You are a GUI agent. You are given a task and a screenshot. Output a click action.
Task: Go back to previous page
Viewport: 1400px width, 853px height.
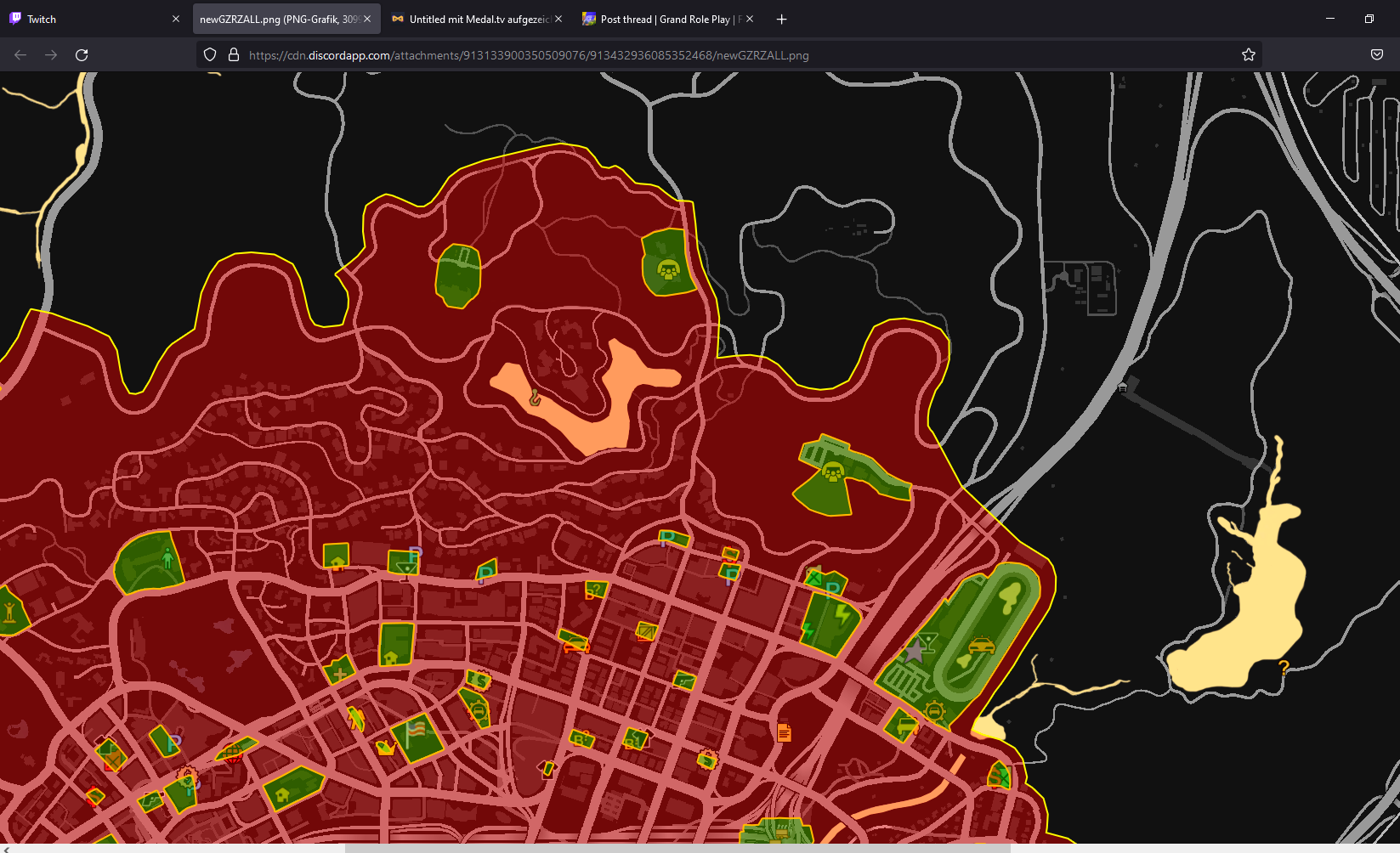pos(20,54)
